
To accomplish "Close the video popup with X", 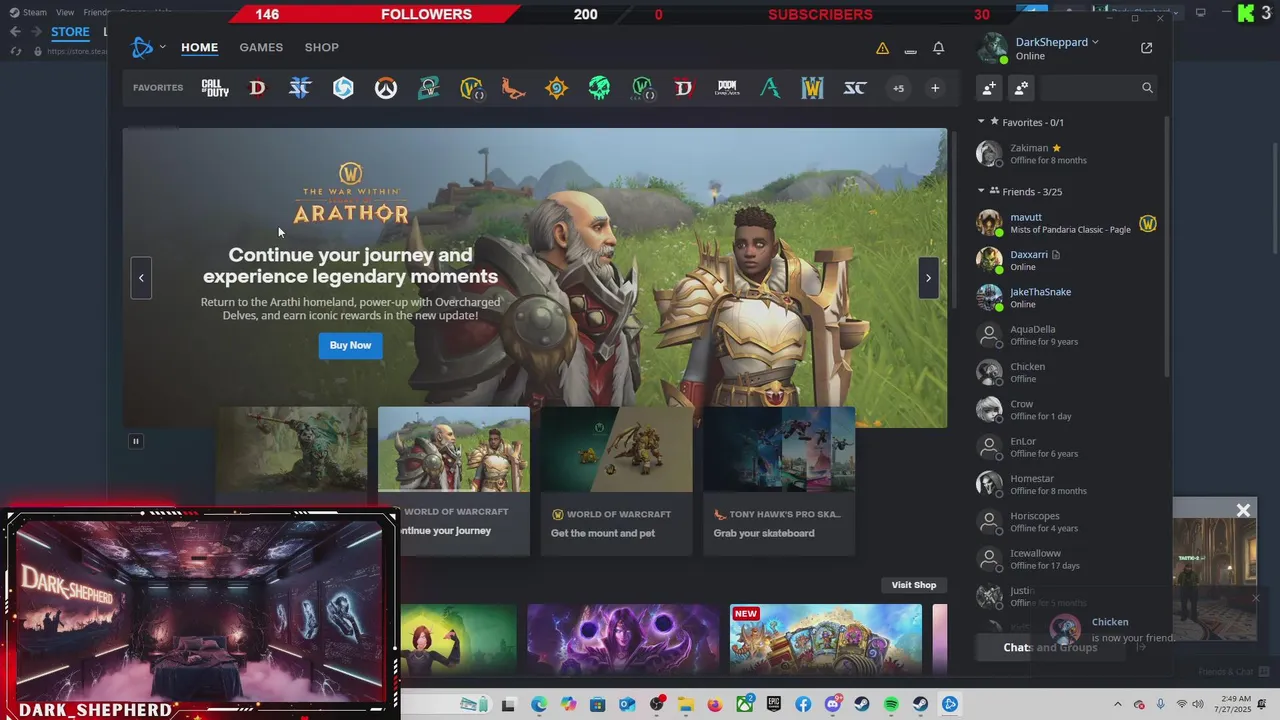I will pos(1243,511).
